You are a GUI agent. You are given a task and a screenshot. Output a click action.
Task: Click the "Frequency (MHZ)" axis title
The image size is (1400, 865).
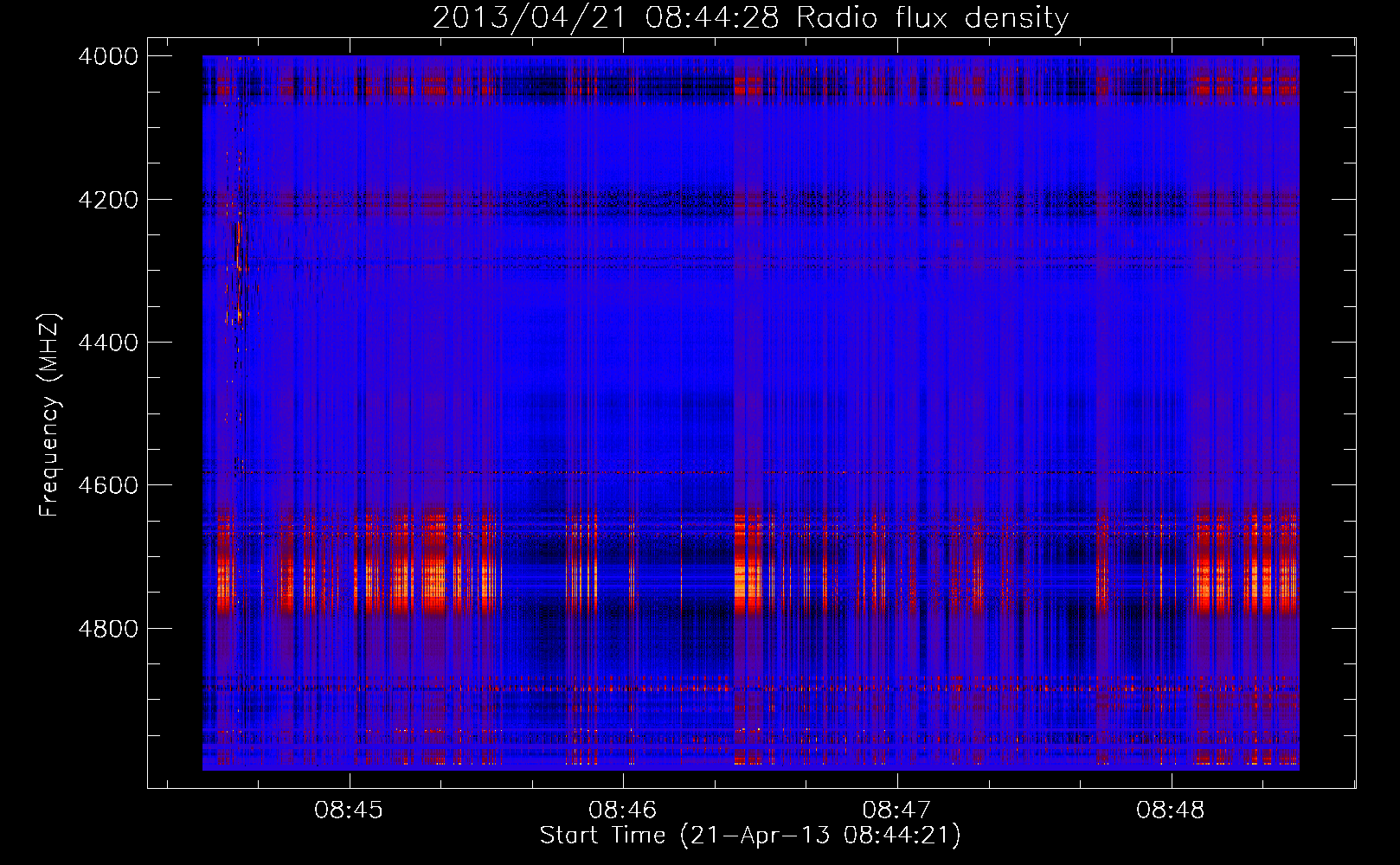tap(50, 414)
